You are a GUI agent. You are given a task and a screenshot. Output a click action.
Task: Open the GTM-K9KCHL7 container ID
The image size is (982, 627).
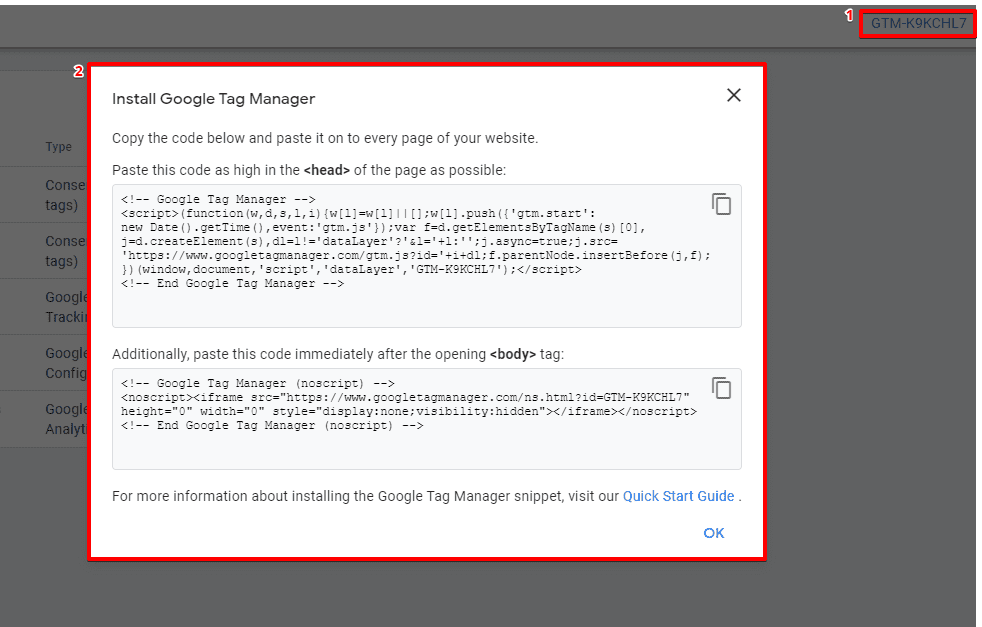917,23
